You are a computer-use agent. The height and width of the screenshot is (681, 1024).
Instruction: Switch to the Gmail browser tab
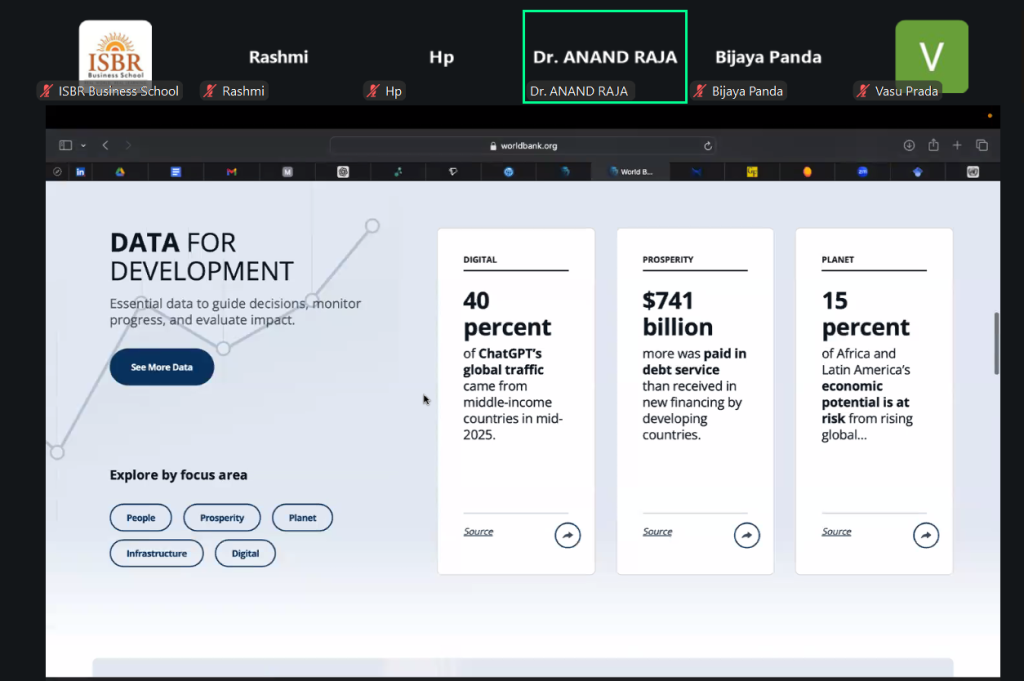click(231, 172)
